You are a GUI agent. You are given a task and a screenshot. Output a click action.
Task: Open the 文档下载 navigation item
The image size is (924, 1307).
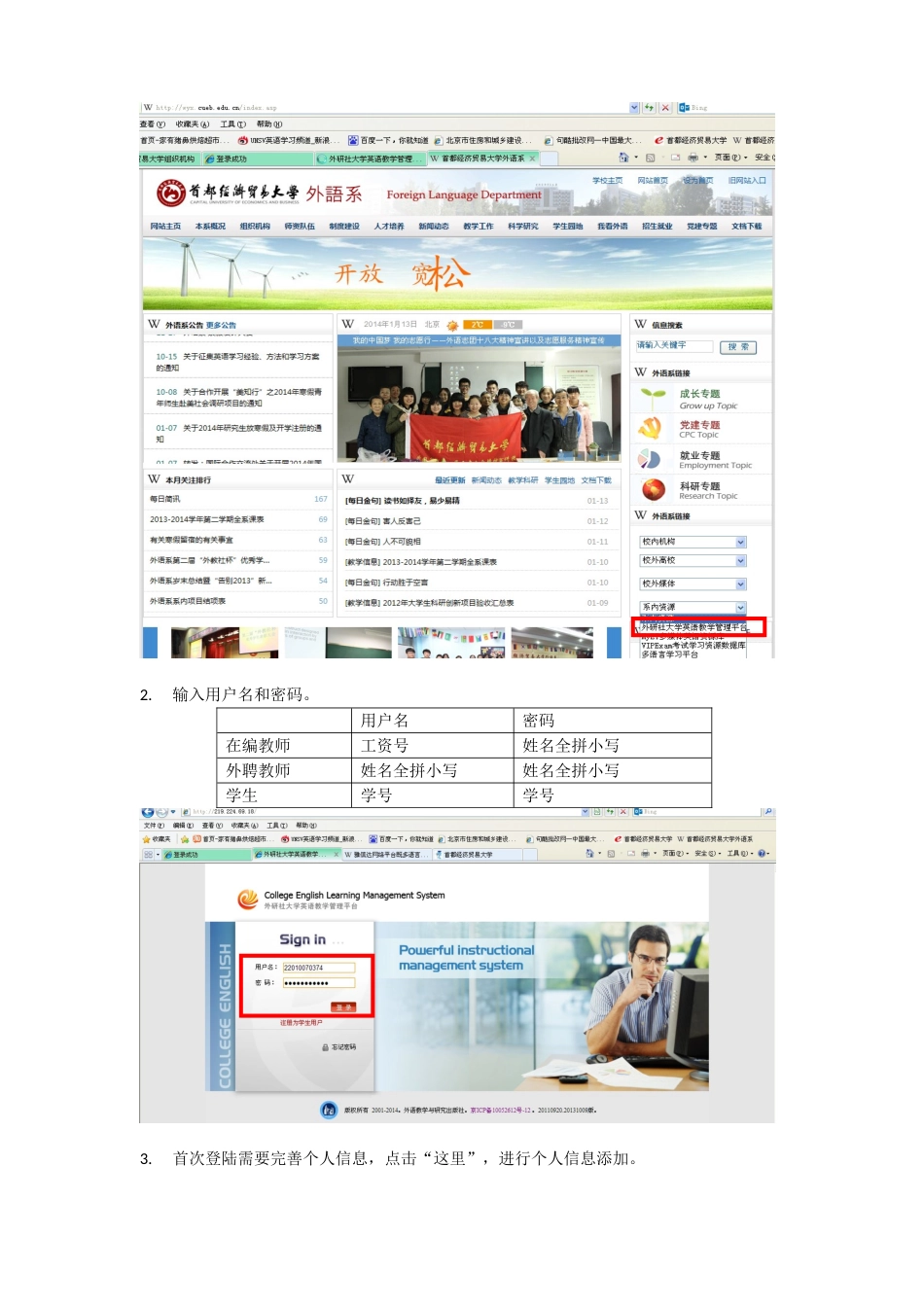pyautogui.click(x=747, y=227)
